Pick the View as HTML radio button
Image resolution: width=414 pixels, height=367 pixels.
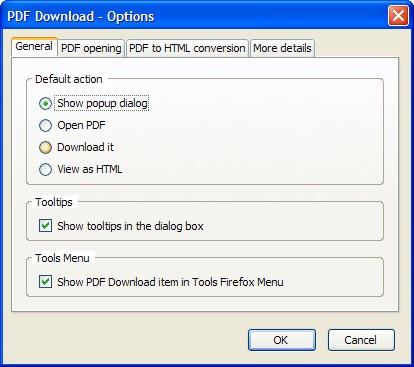(x=45, y=170)
